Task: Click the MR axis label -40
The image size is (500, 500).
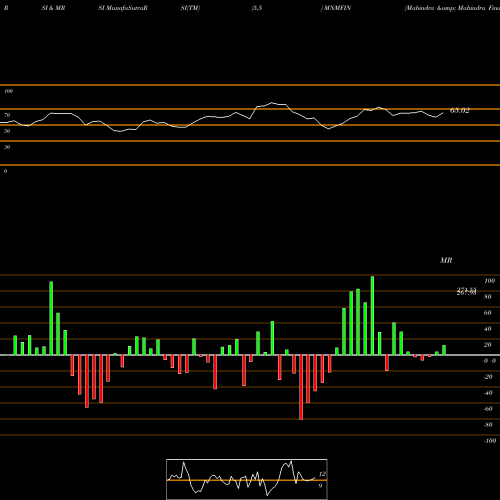Action: click(x=488, y=393)
